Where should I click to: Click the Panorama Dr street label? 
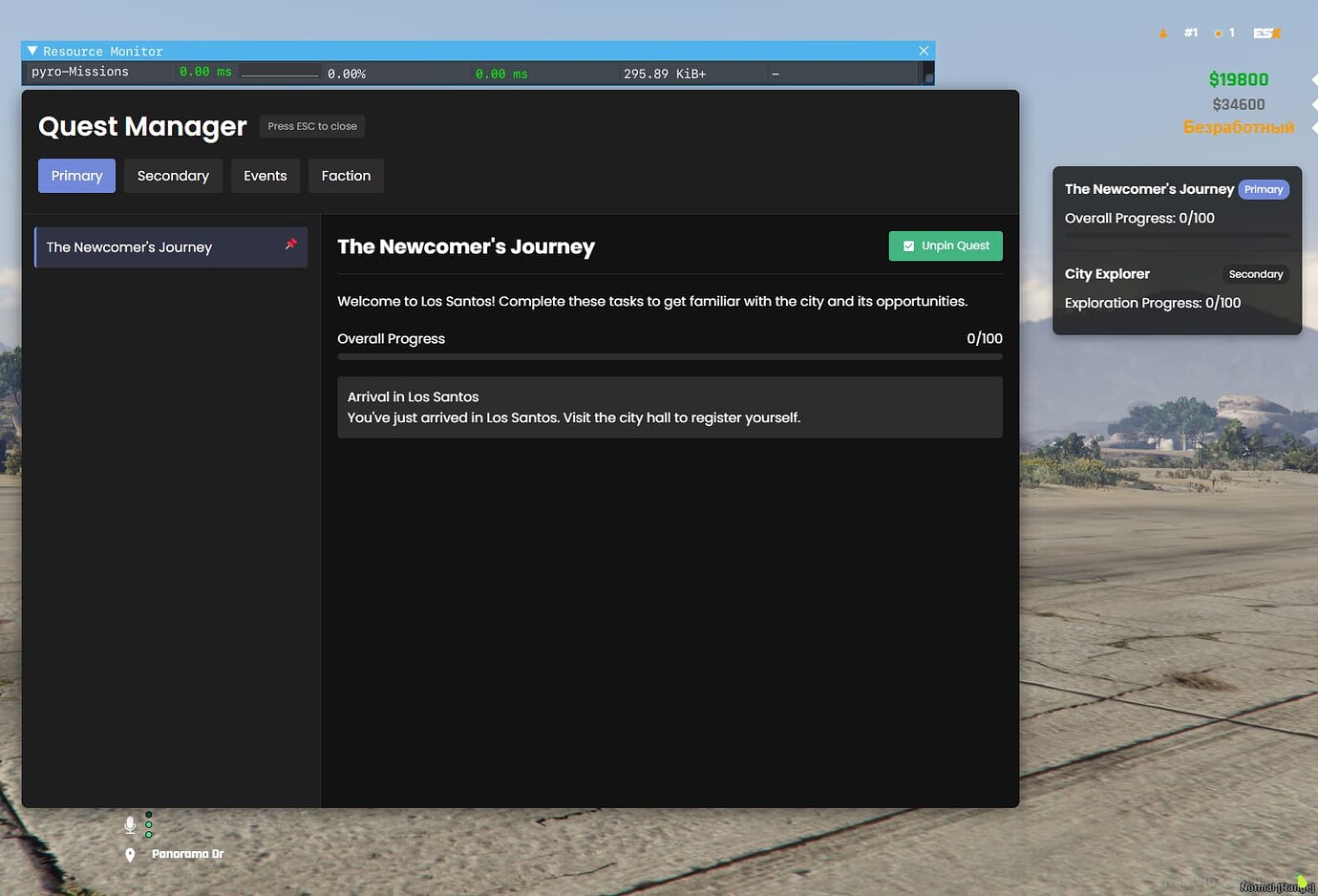pyautogui.click(x=187, y=854)
